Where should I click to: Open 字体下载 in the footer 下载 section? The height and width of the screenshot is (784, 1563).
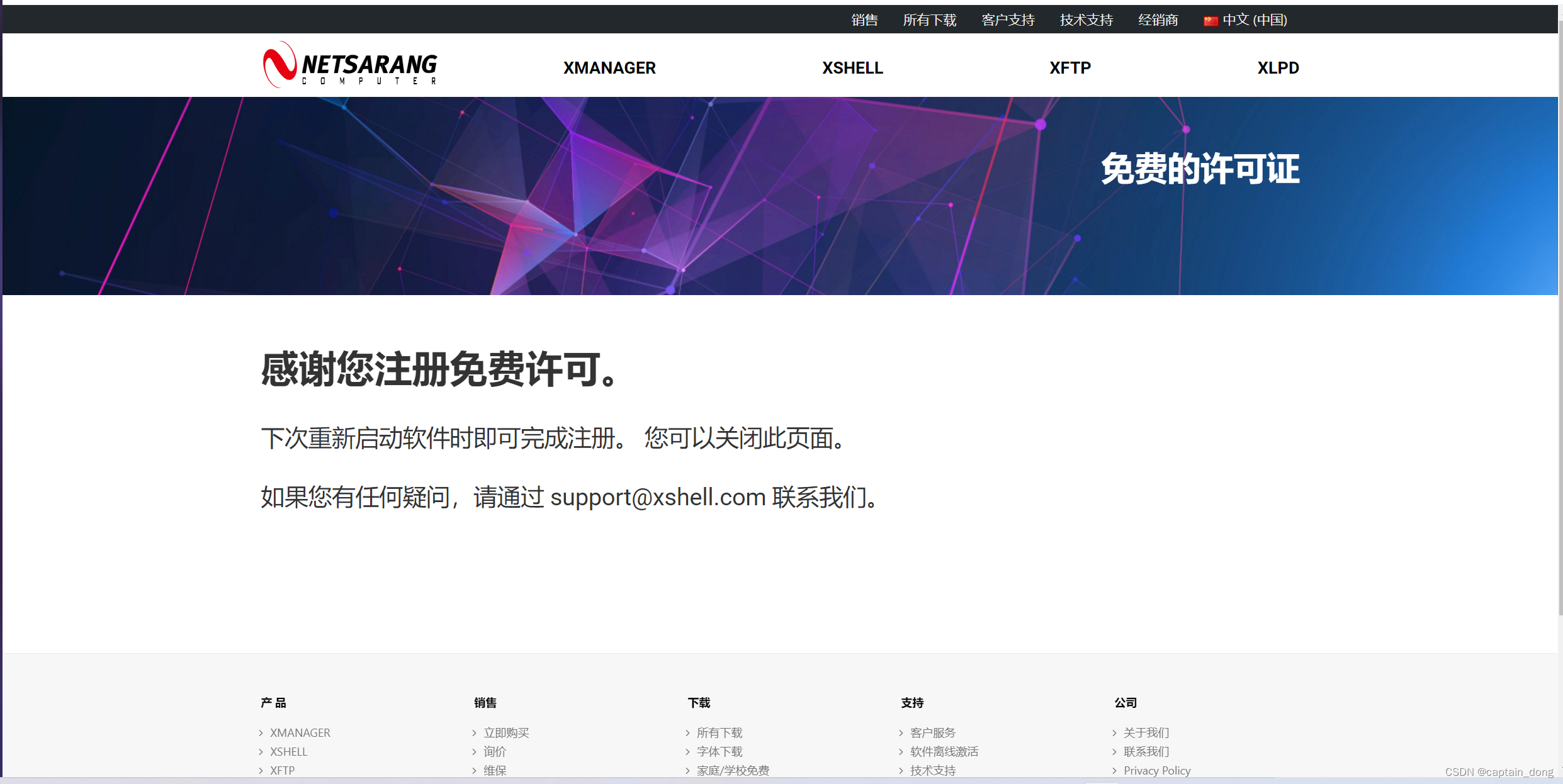coord(720,751)
